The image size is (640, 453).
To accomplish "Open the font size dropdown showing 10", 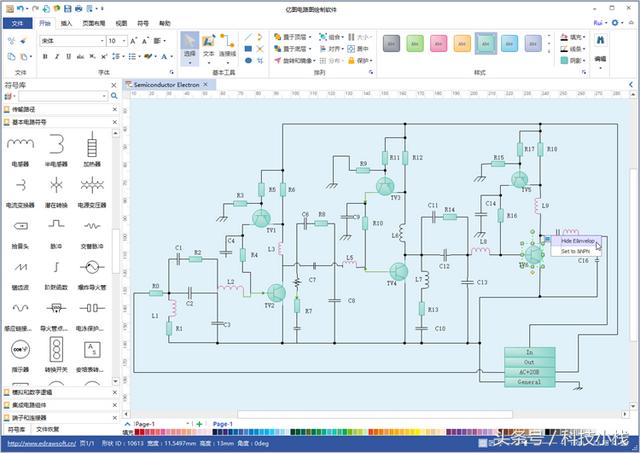I will pos(117,41).
